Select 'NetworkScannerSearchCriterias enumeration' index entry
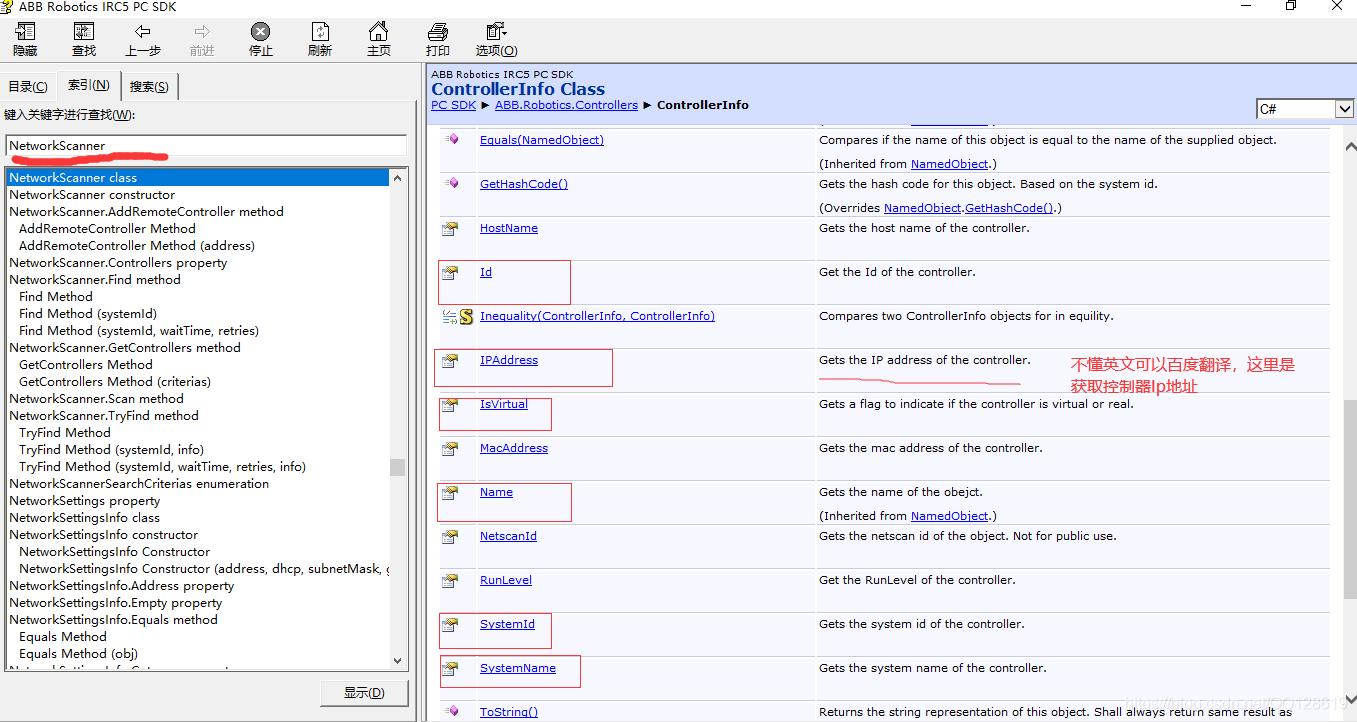 click(x=139, y=484)
